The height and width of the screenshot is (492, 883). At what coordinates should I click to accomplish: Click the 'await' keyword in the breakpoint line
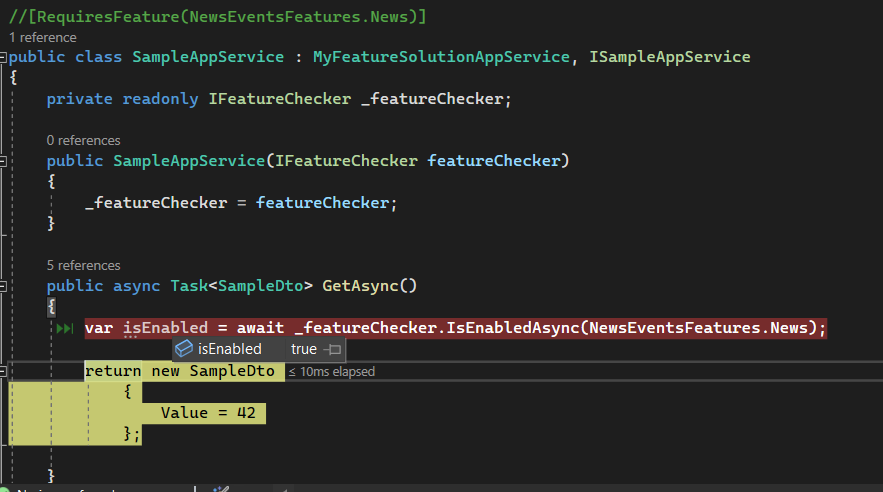coord(260,328)
